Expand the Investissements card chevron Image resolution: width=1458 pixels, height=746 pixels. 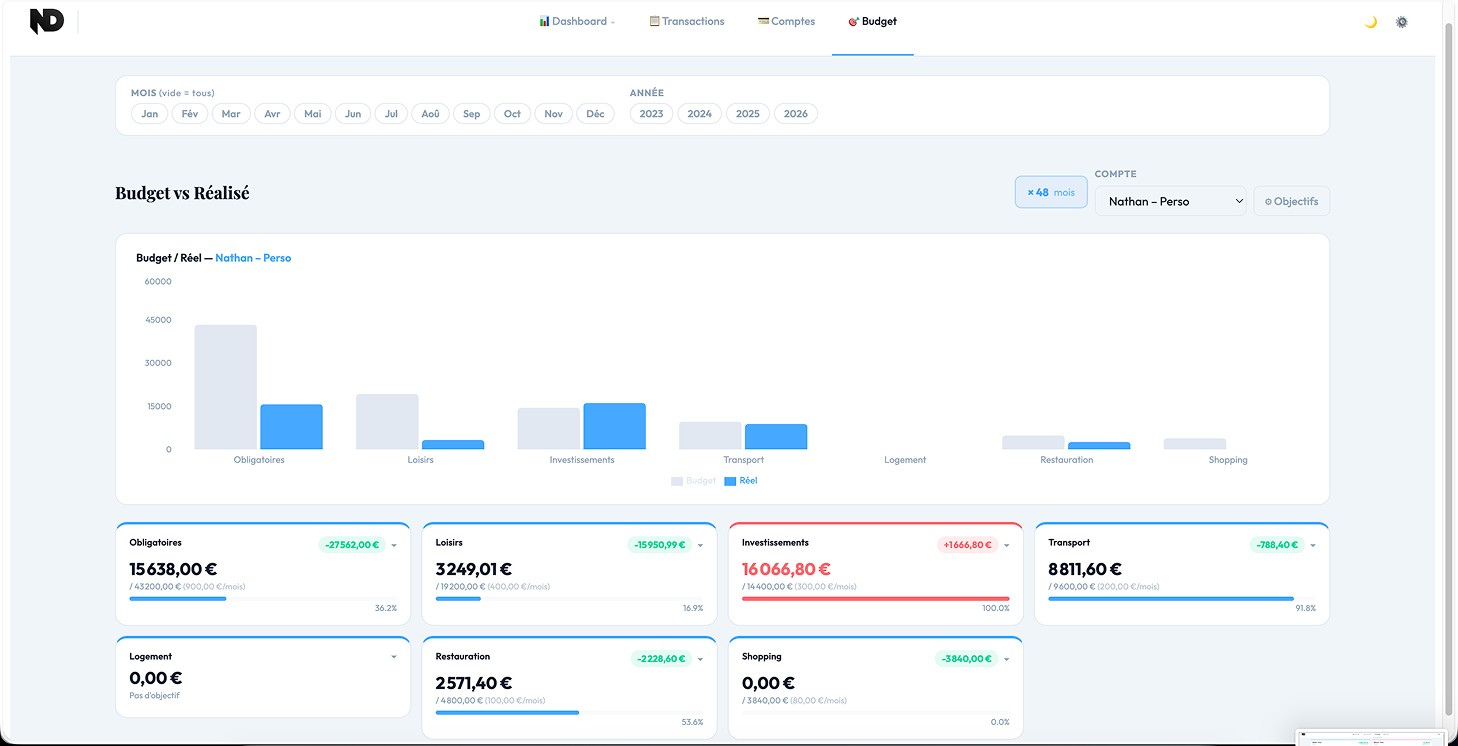[x=1007, y=545]
